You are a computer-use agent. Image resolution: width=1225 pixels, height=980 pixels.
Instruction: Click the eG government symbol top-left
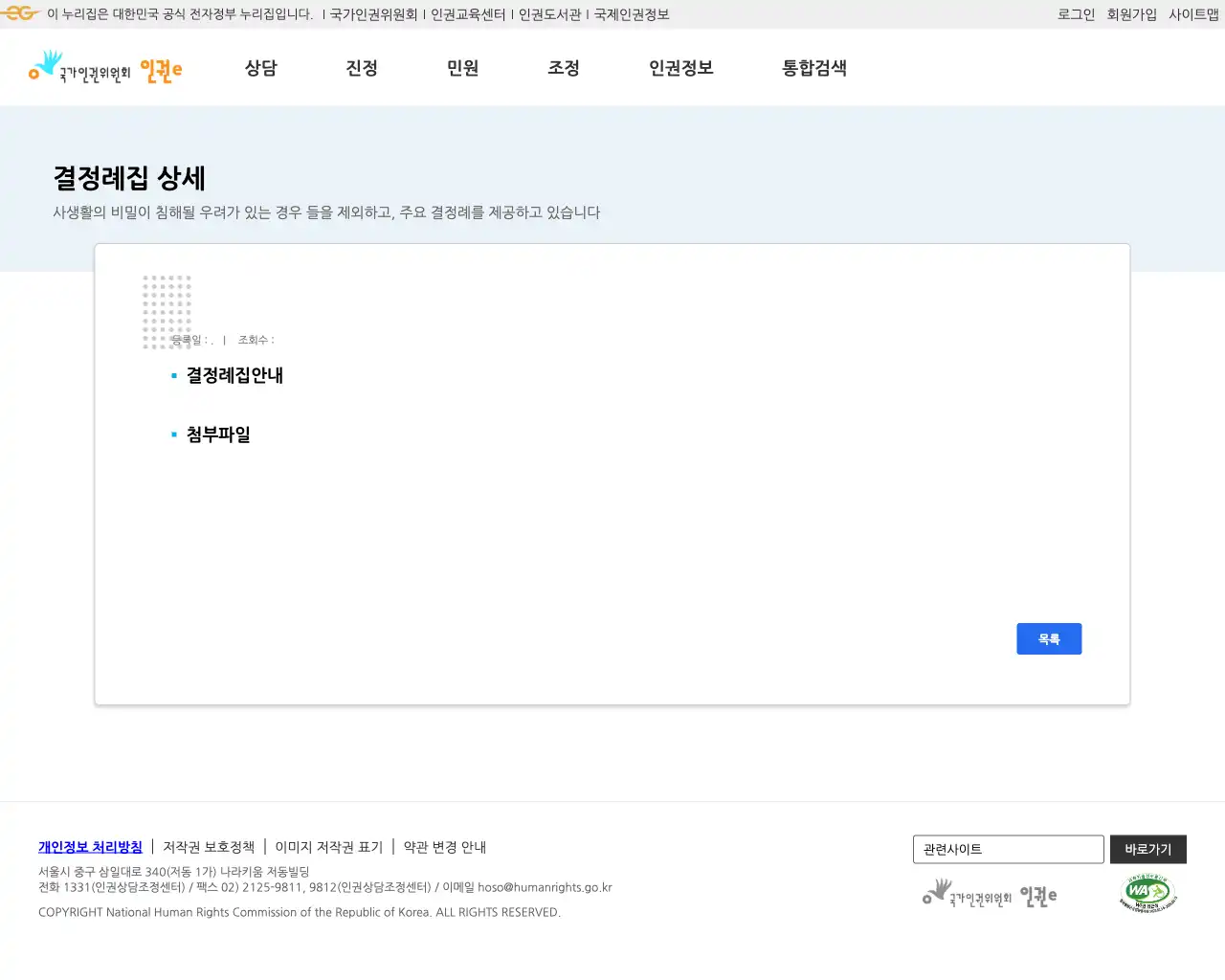pos(19,13)
